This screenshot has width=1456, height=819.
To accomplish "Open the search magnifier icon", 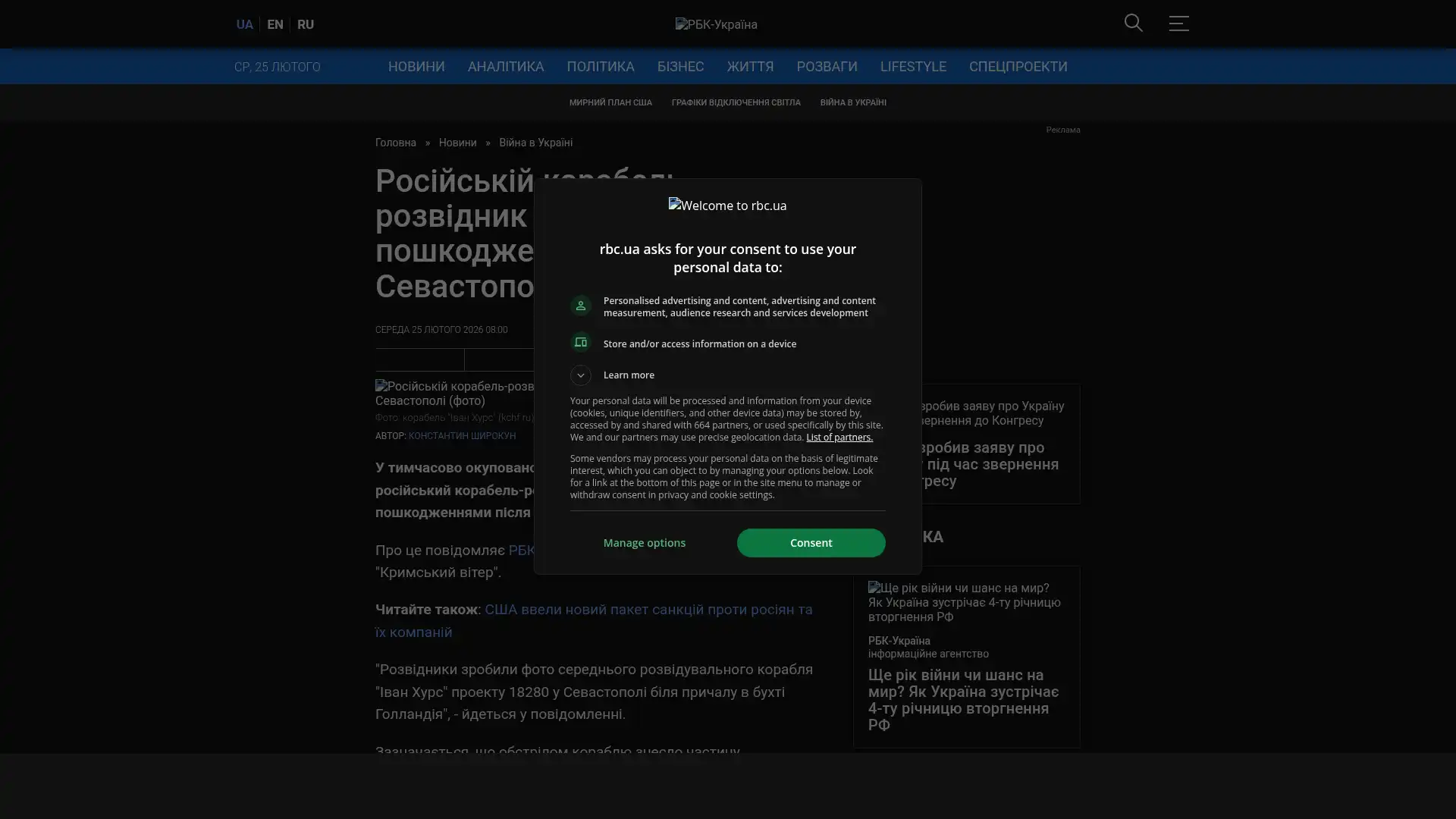I will [x=1133, y=23].
